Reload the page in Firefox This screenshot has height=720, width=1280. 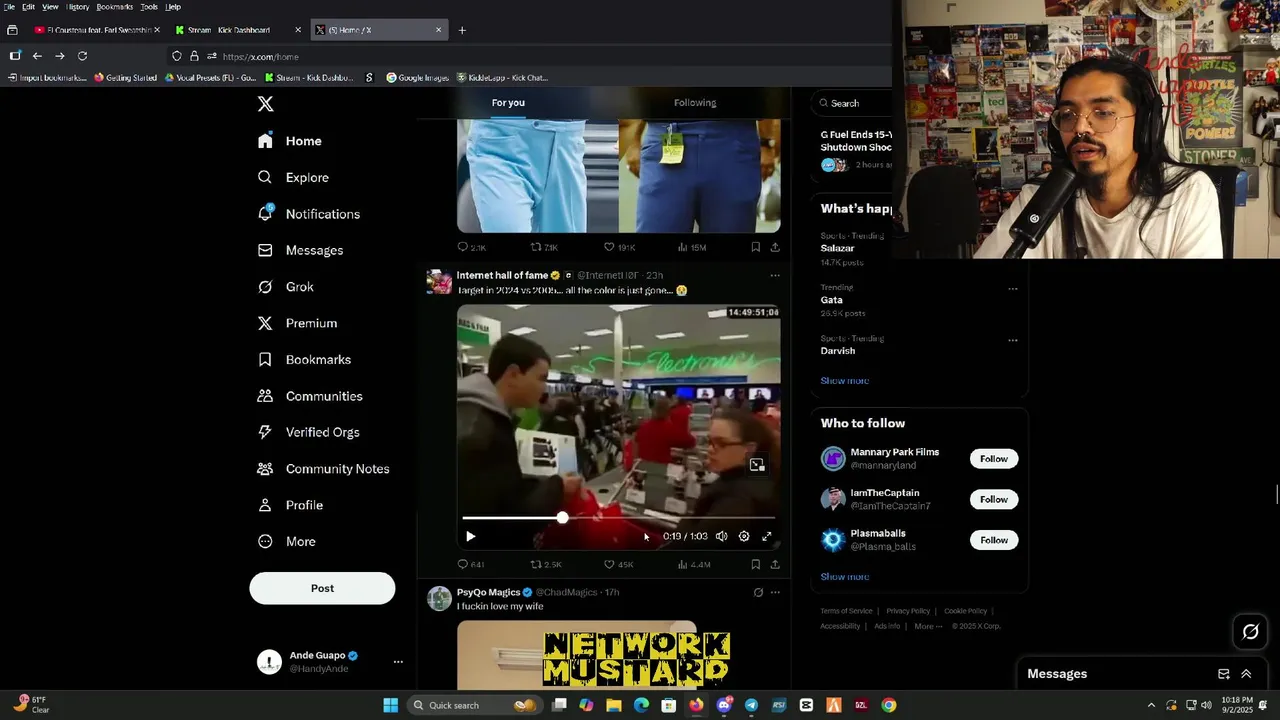[82, 56]
